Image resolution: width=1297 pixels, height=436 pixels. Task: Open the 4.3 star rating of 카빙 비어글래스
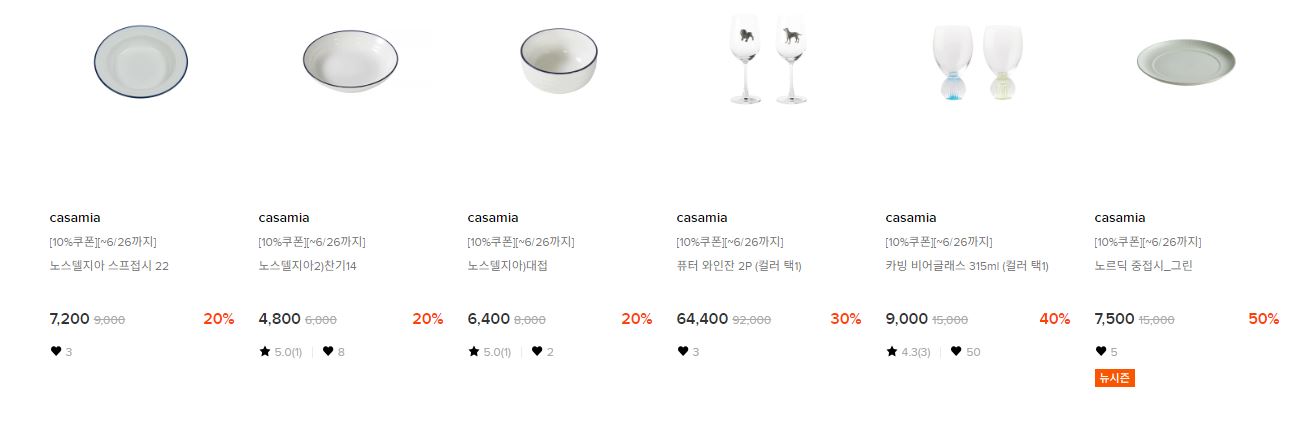[x=908, y=352]
